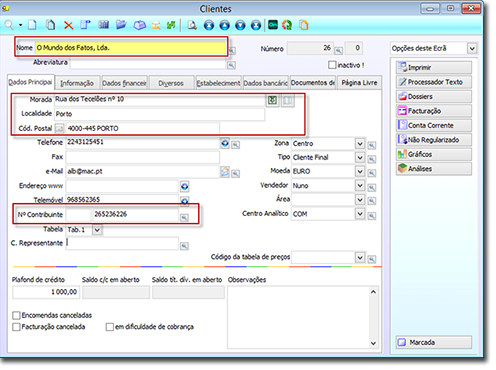The width and height of the screenshot is (496, 370).
Task: Open the Processador Texto button
Action: (434, 82)
